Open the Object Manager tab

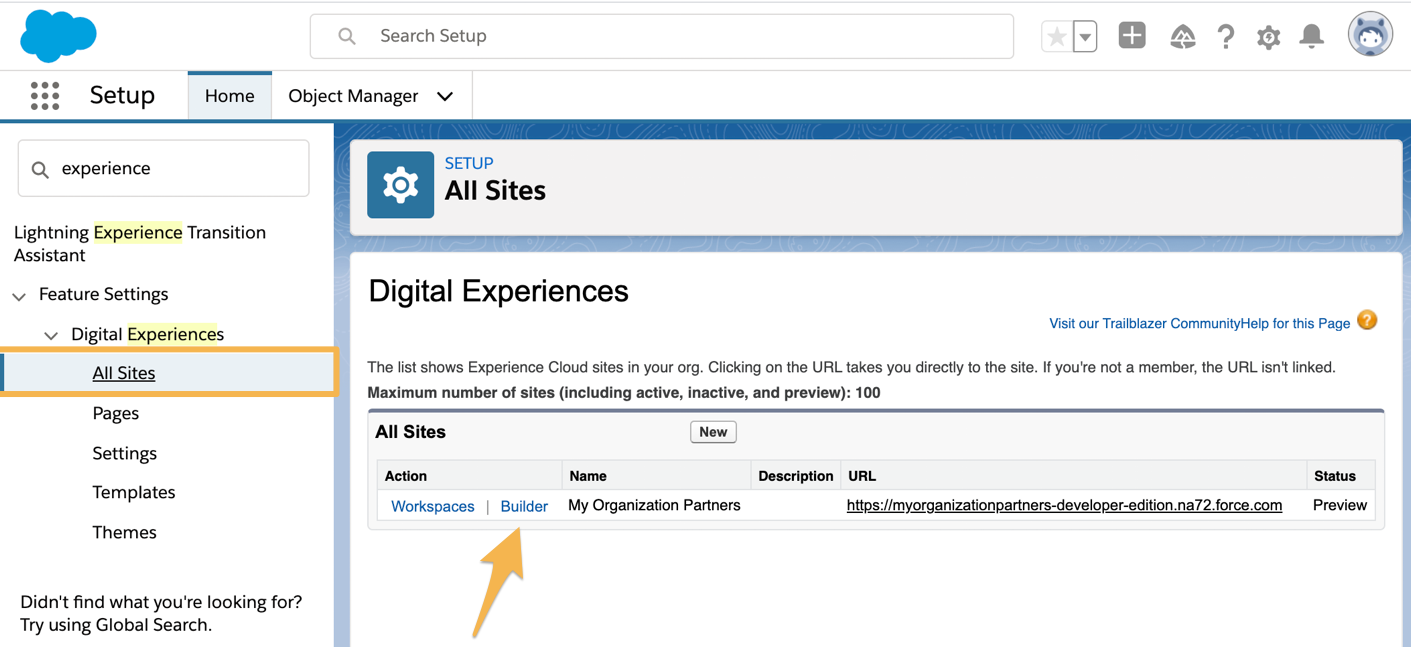click(353, 96)
